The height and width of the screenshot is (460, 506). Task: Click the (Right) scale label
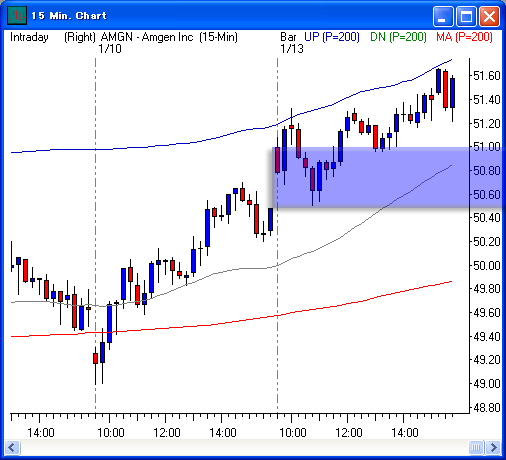tap(80, 37)
